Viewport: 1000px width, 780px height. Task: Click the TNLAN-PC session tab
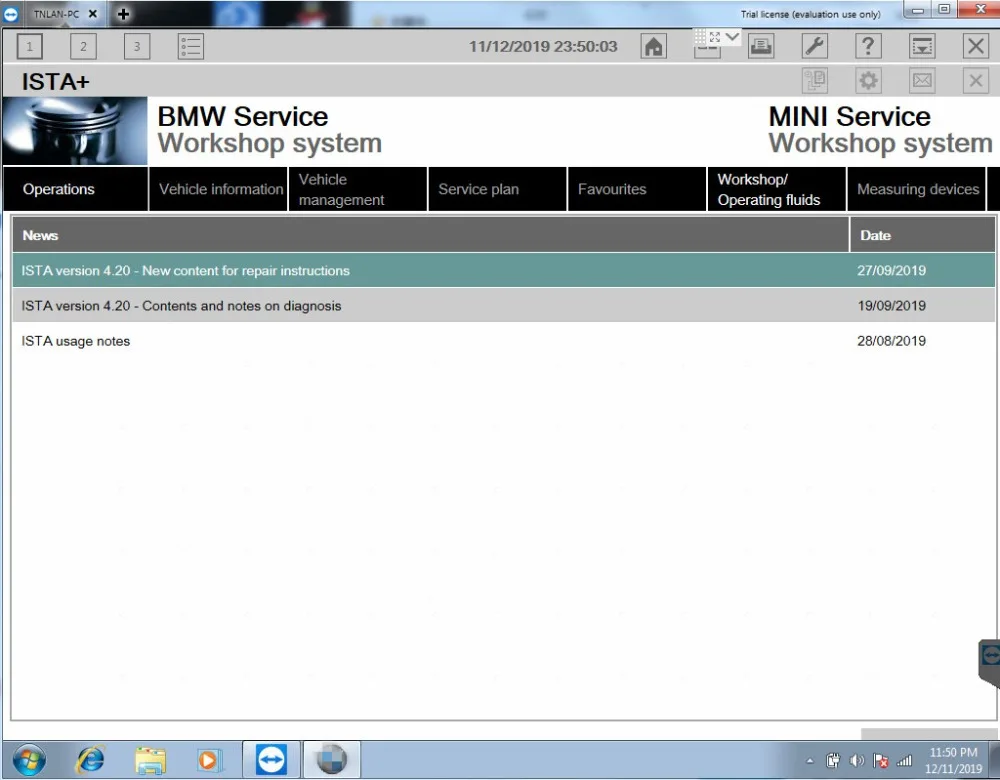click(56, 14)
